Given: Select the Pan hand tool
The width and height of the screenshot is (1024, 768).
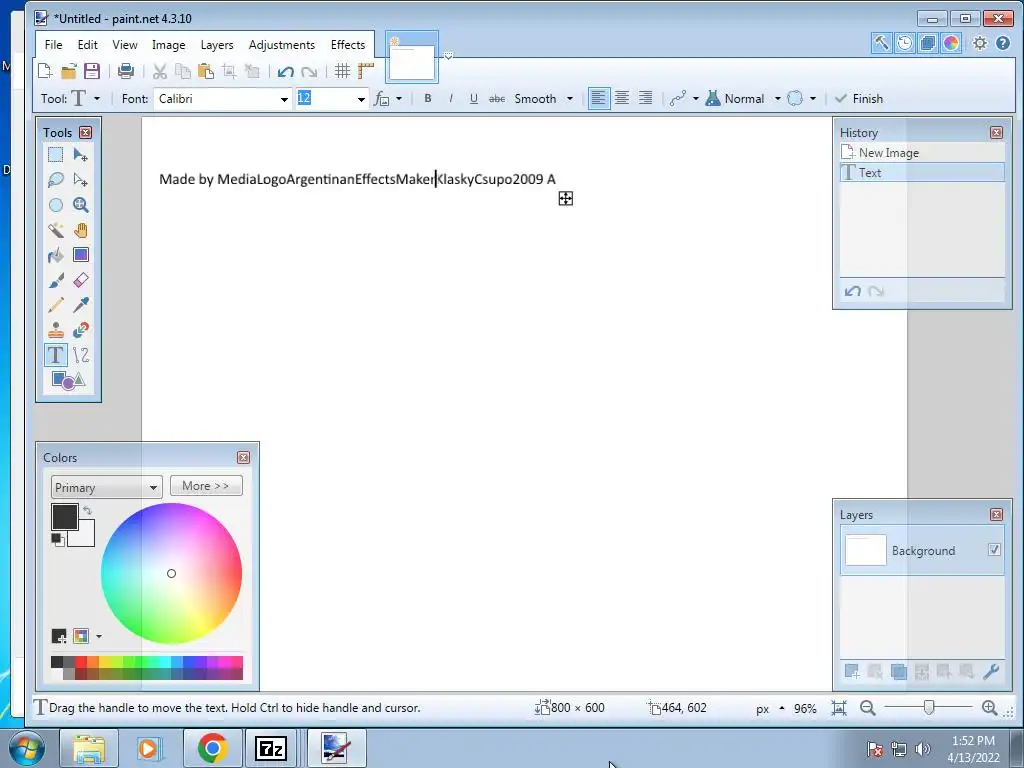Looking at the screenshot, I should (x=80, y=230).
